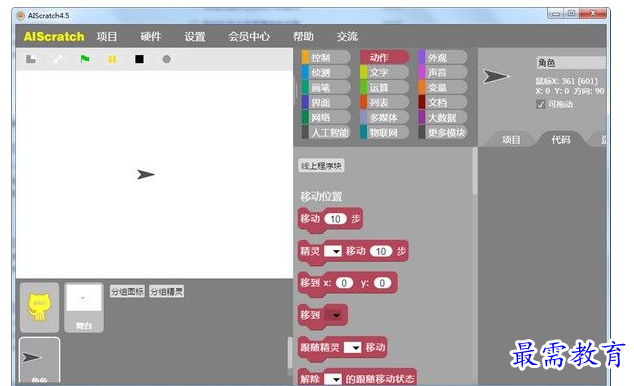Open the 控制 block category
634x386 pixels.
click(x=326, y=57)
